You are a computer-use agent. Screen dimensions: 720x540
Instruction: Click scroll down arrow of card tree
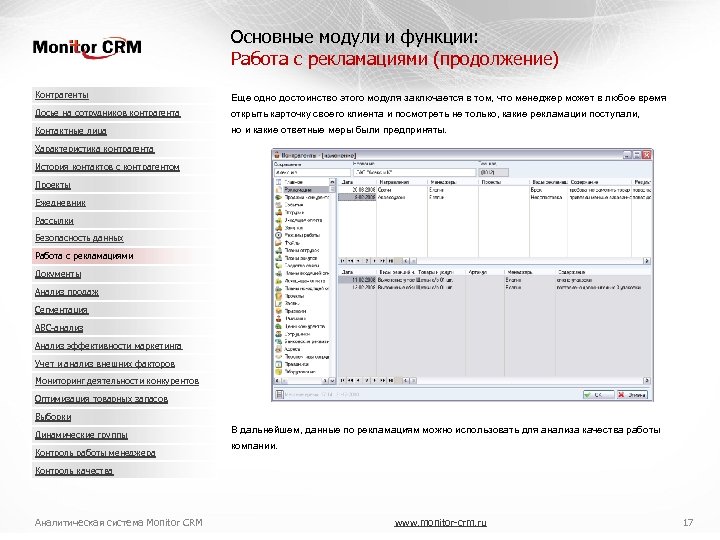pos(332,381)
